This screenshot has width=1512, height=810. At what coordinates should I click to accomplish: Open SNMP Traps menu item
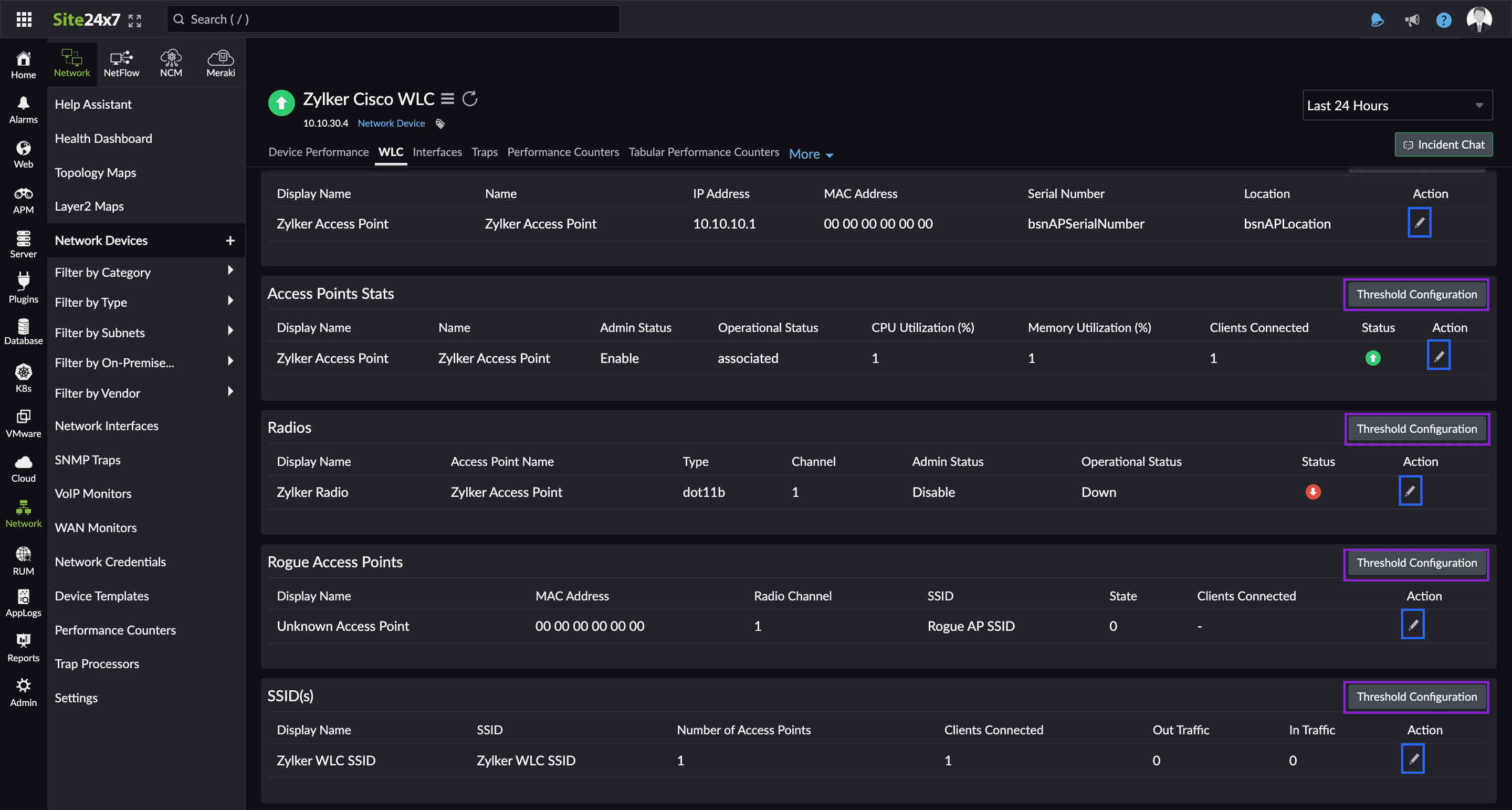(88, 459)
